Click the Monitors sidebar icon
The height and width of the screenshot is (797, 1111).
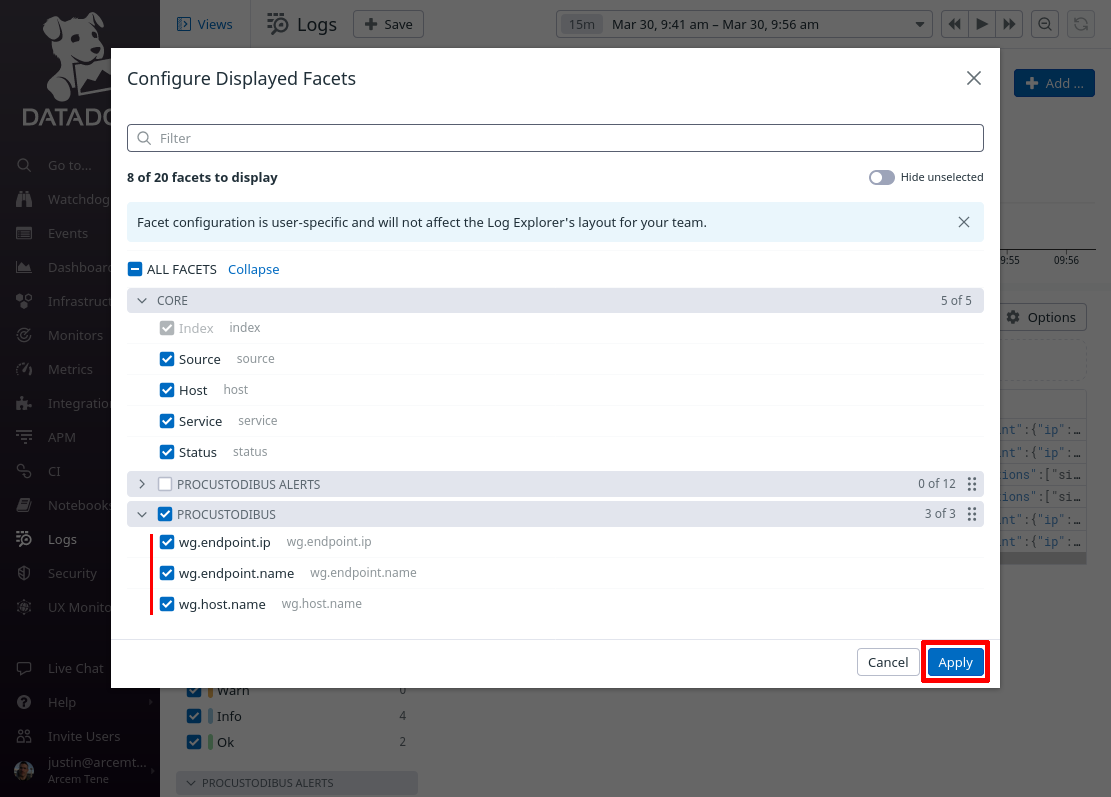tap(24, 335)
